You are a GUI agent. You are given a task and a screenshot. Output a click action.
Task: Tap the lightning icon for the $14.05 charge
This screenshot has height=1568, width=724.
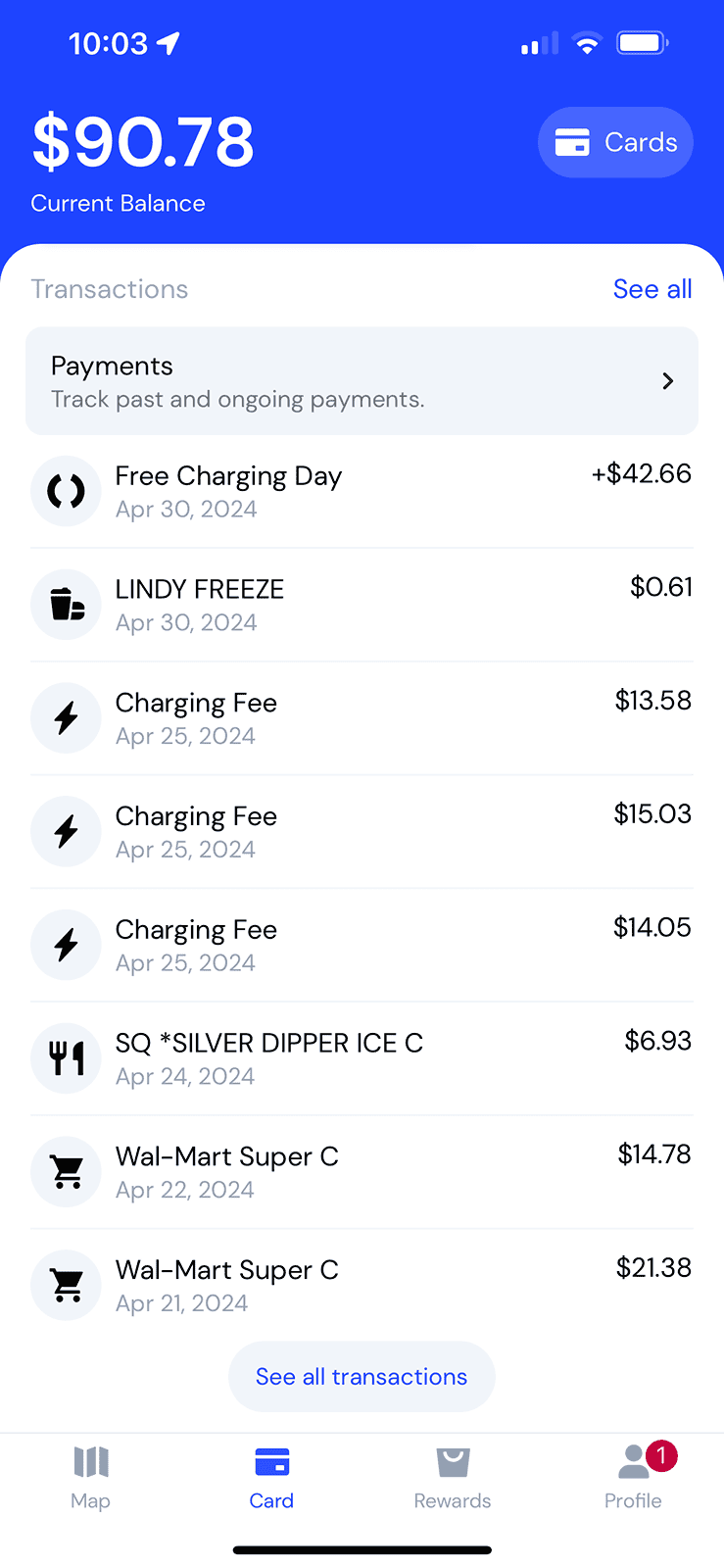[66, 945]
